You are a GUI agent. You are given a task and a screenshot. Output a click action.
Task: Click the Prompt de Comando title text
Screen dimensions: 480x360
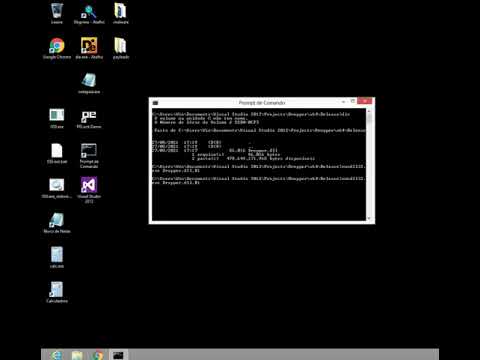point(262,103)
